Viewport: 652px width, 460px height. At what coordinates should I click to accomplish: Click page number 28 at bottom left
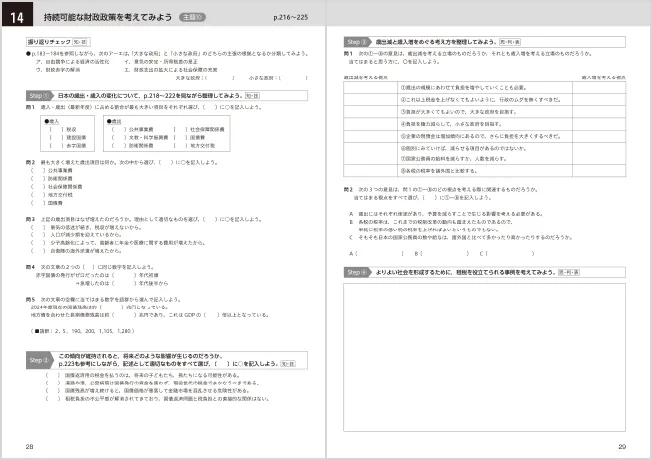[30, 446]
